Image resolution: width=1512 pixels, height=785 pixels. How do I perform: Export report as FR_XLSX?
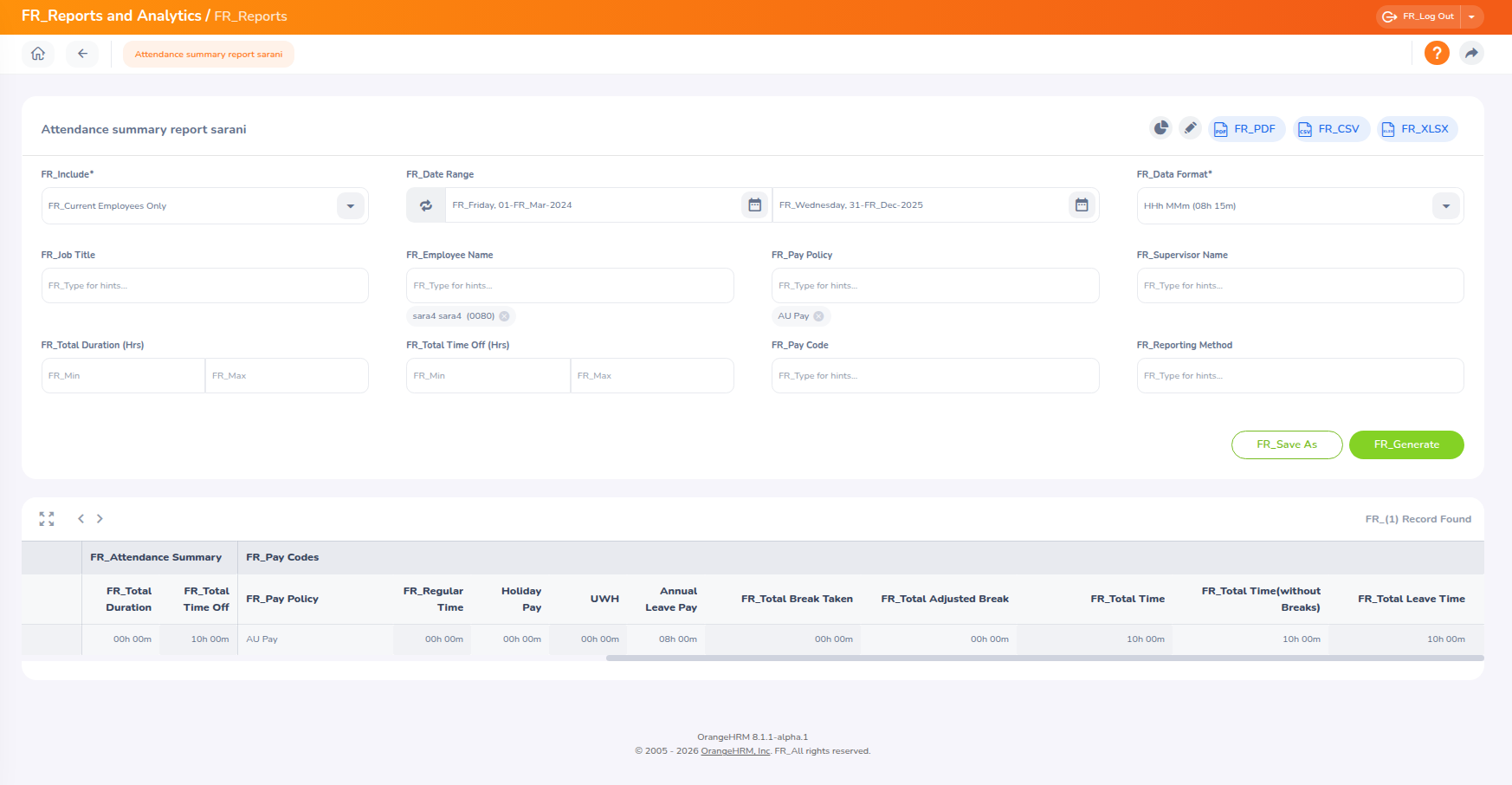point(1416,129)
